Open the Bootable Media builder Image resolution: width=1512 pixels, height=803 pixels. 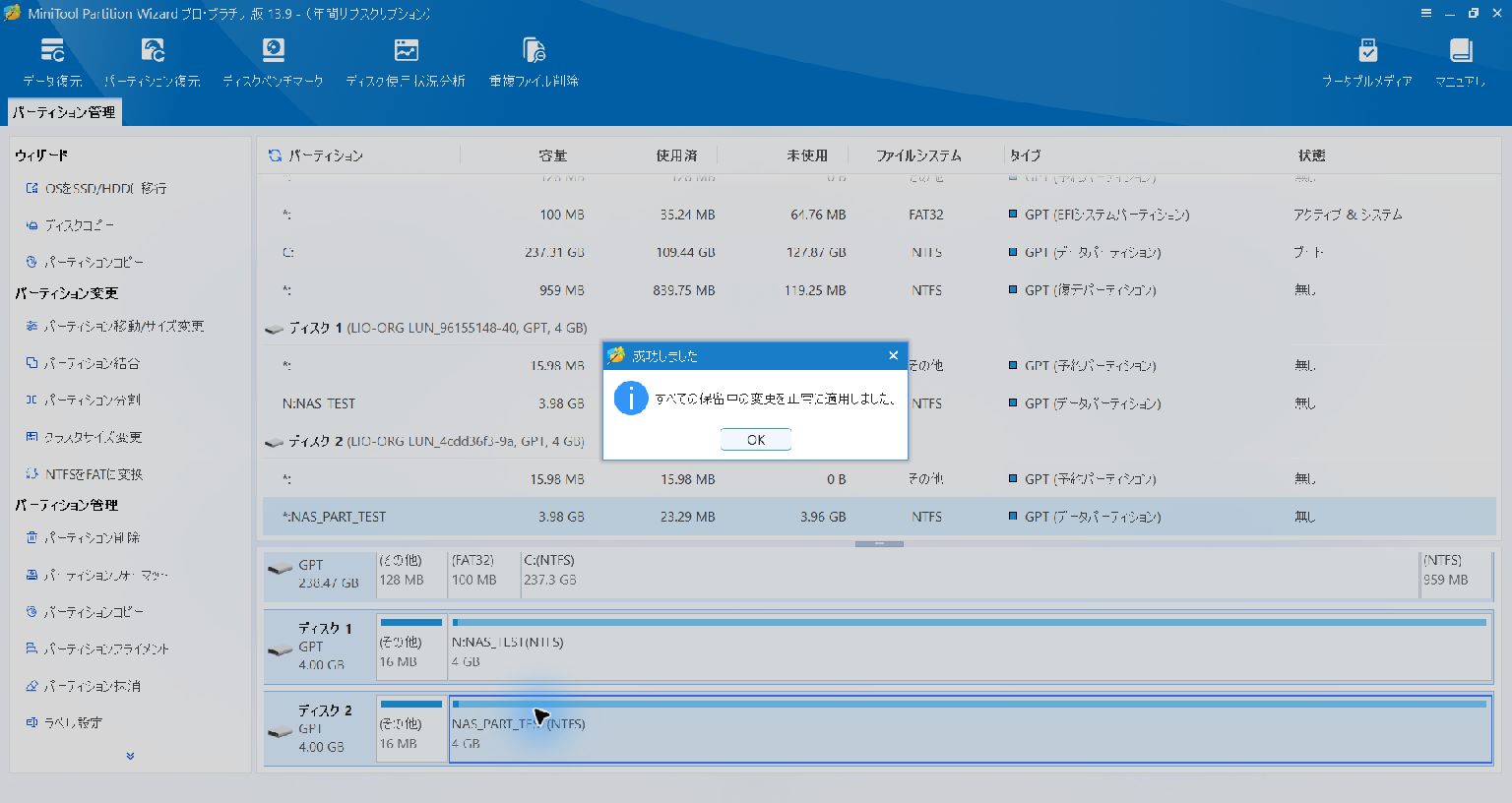click(1367, 63)
